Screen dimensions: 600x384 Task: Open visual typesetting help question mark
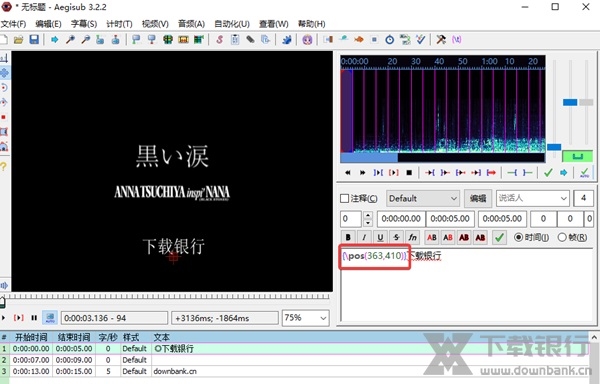click(3, 166)
